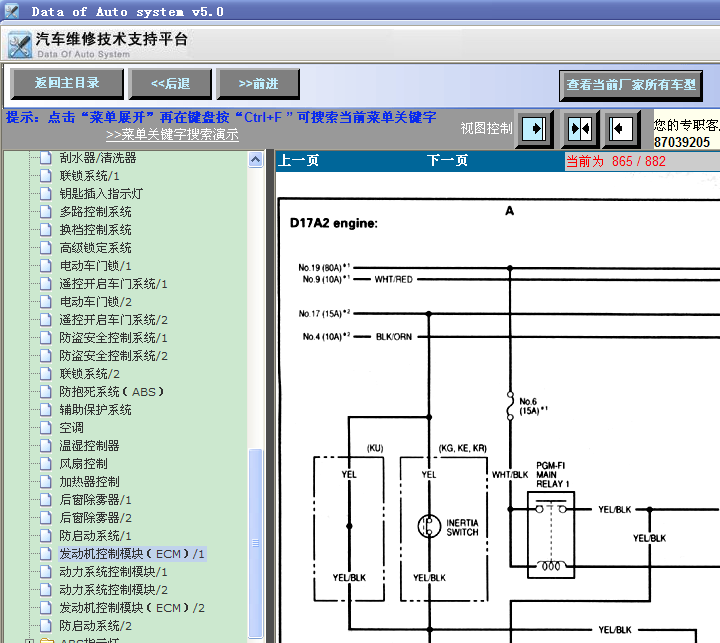Screen dimensions: 720x643
Task: Select 遥控开启车门系统/1 tree item
Action: click(x=113, y=284)
